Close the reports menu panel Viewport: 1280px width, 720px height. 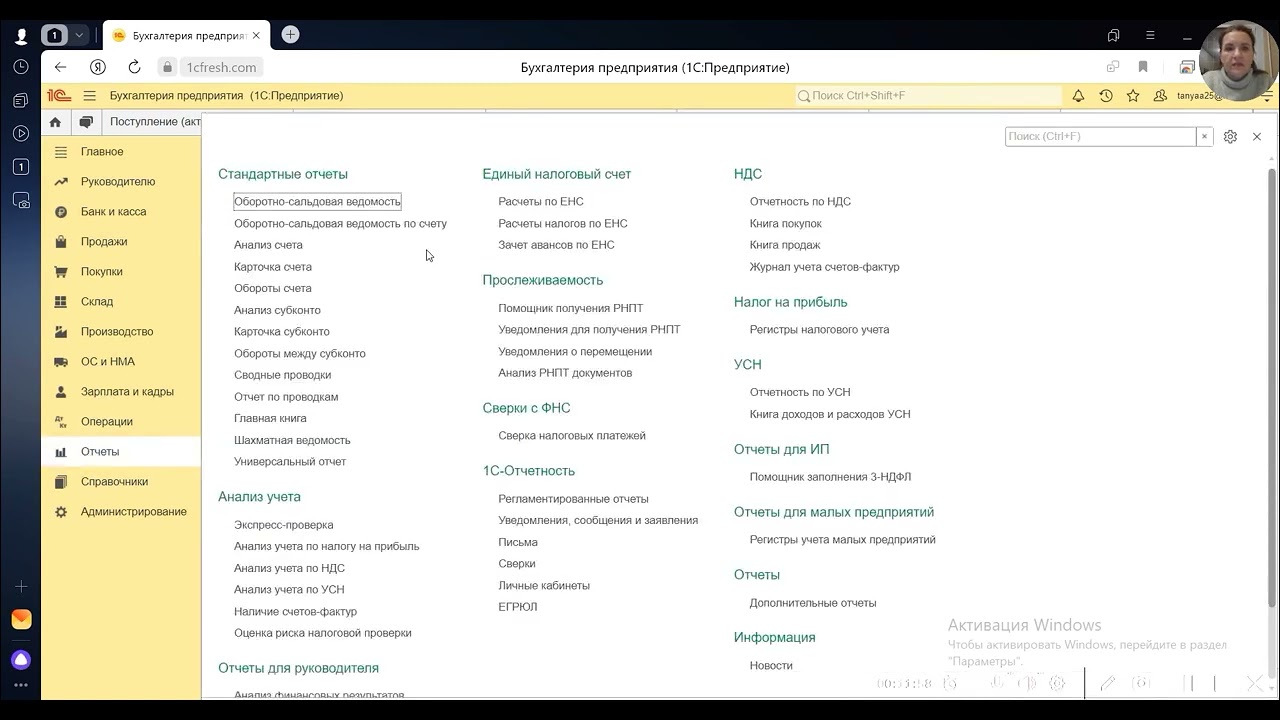[x=1257, y=137]
